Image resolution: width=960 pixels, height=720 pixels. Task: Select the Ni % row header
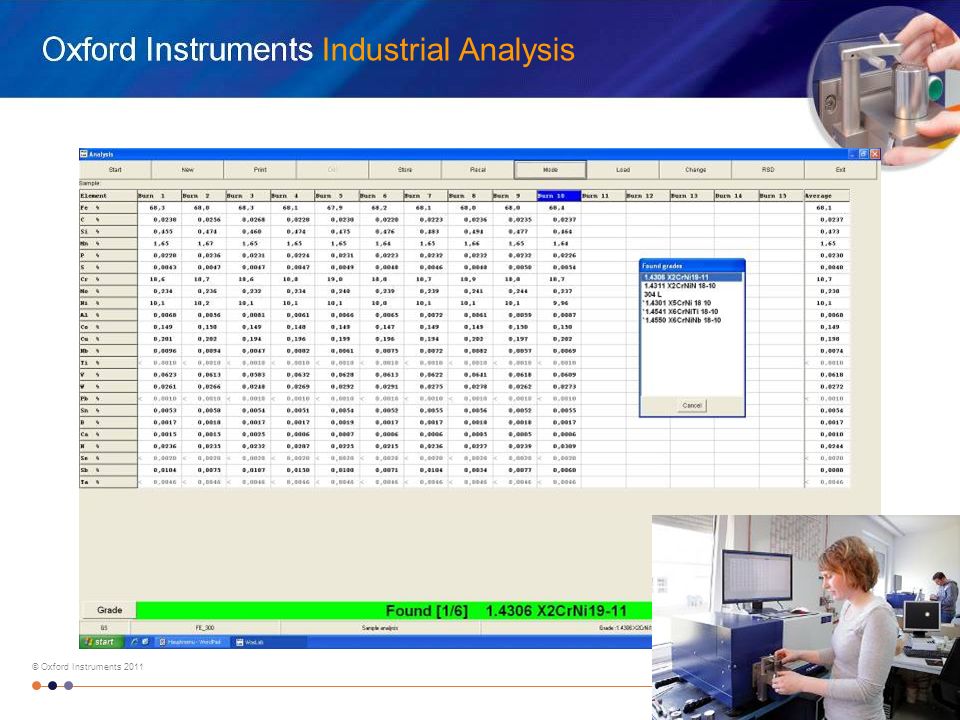(108, 303)
